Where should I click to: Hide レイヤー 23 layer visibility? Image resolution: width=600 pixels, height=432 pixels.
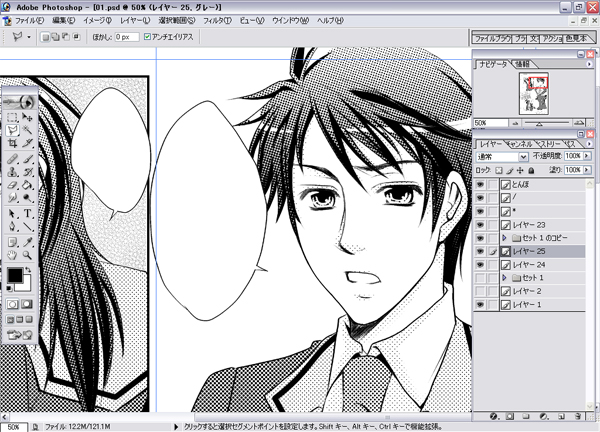tap(480, 225)
